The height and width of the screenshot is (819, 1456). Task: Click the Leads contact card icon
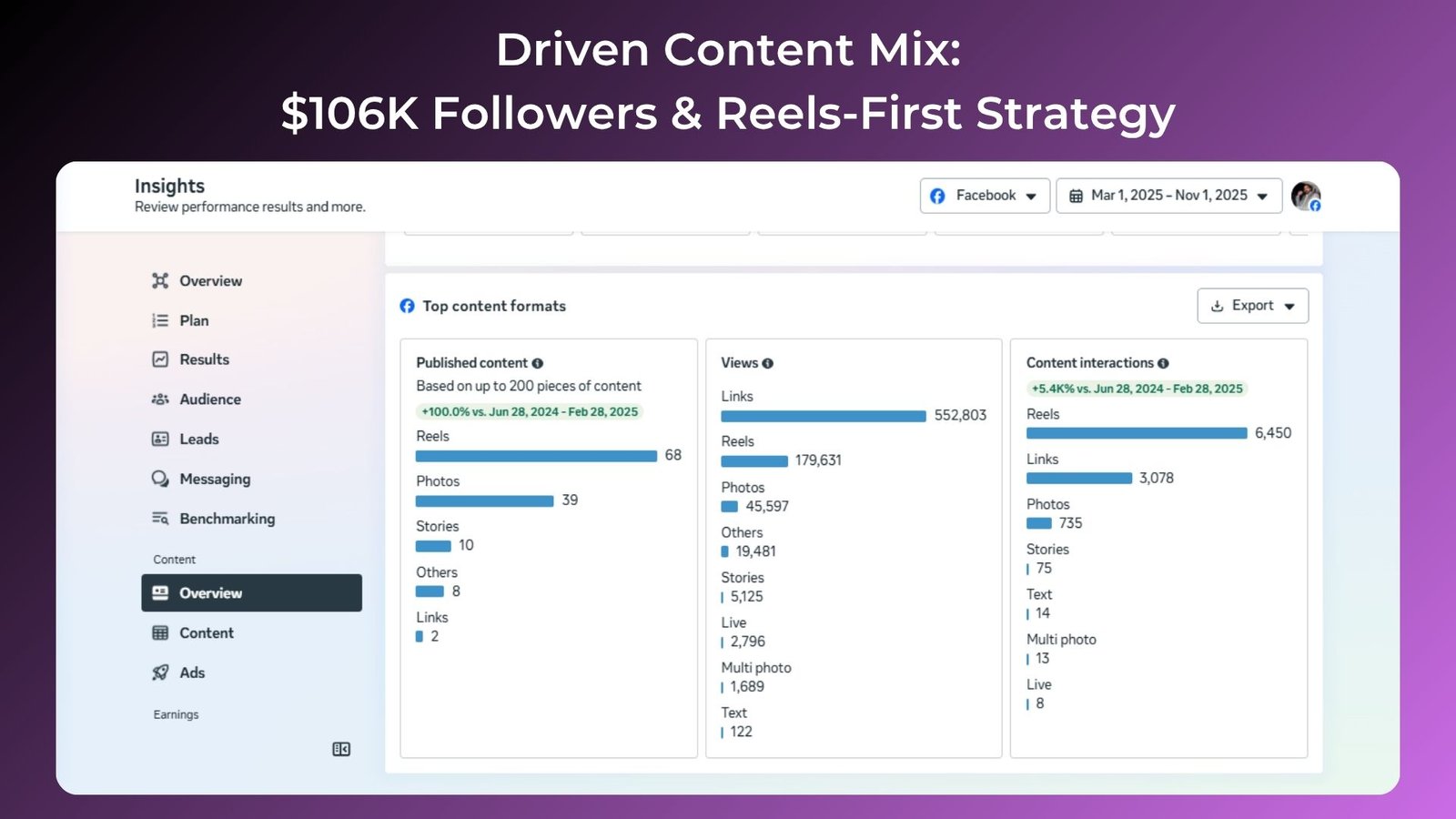(160, 439)
